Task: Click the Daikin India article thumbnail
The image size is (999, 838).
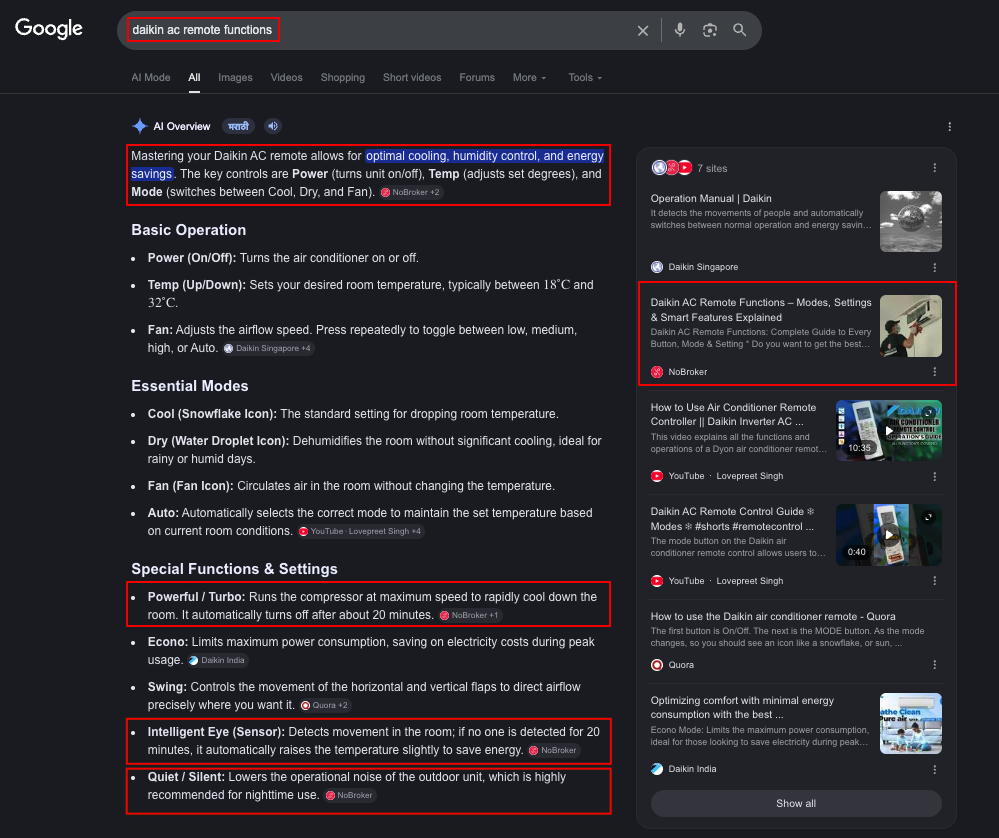Action: [910, 724]
